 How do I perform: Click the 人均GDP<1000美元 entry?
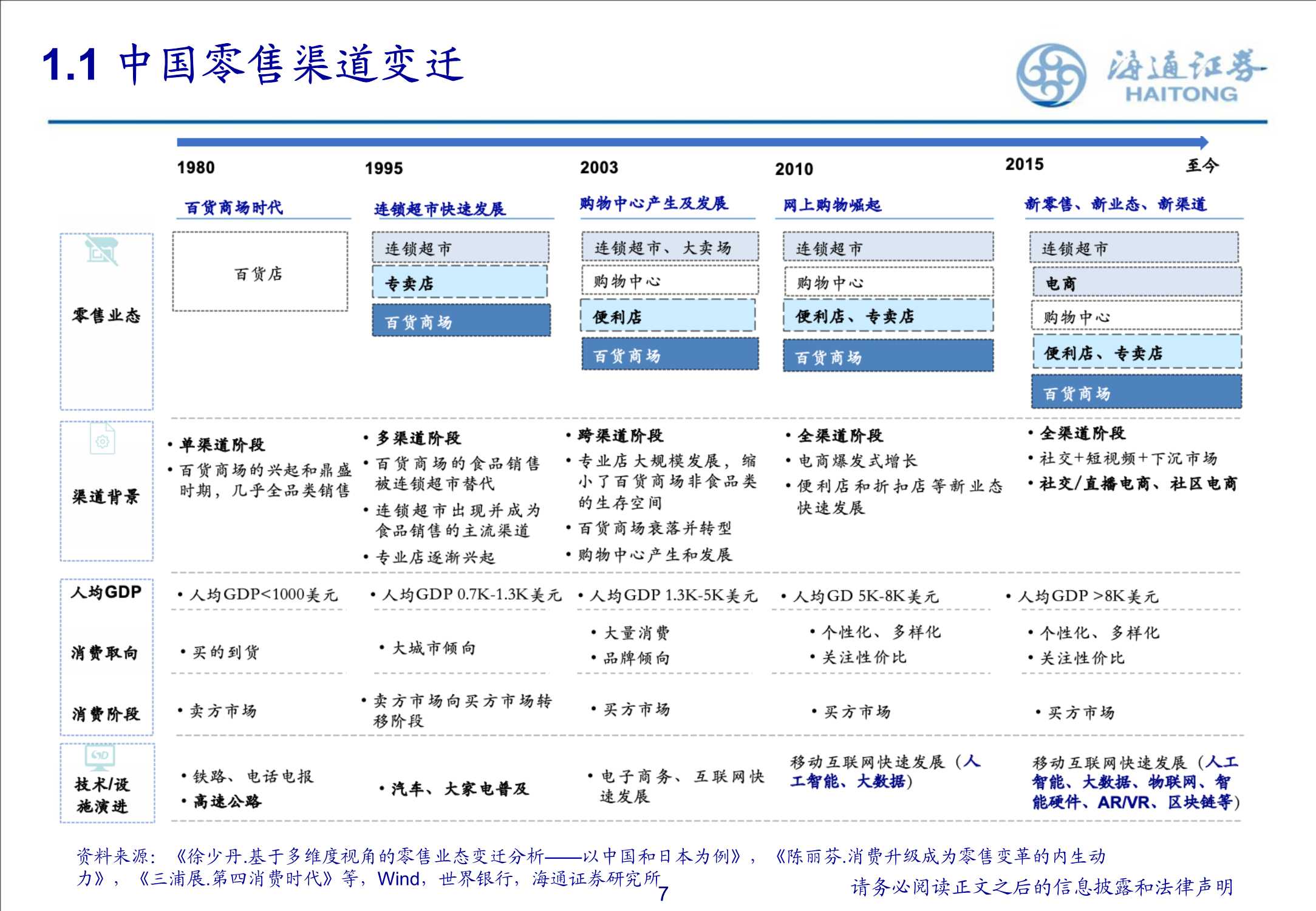click(x=257, y=594)
